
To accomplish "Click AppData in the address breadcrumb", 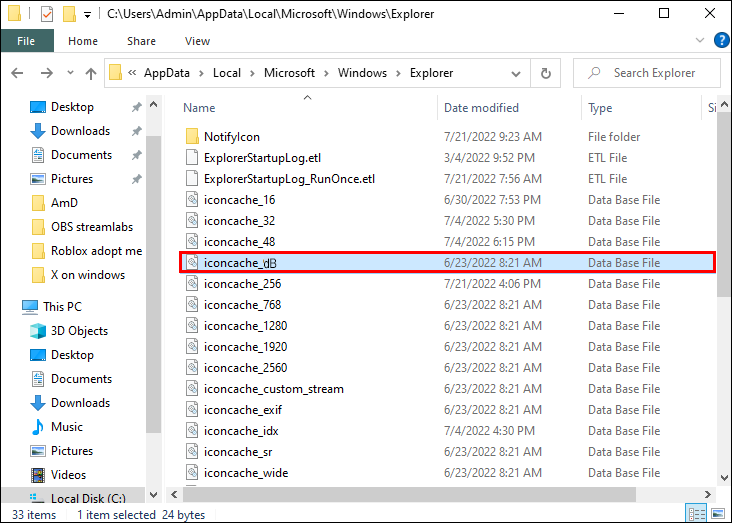I will coord(167,73).
